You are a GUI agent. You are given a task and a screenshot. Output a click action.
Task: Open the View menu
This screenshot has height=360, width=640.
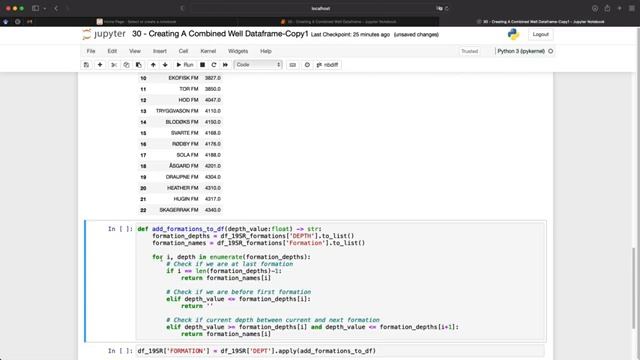click(135, 51)
